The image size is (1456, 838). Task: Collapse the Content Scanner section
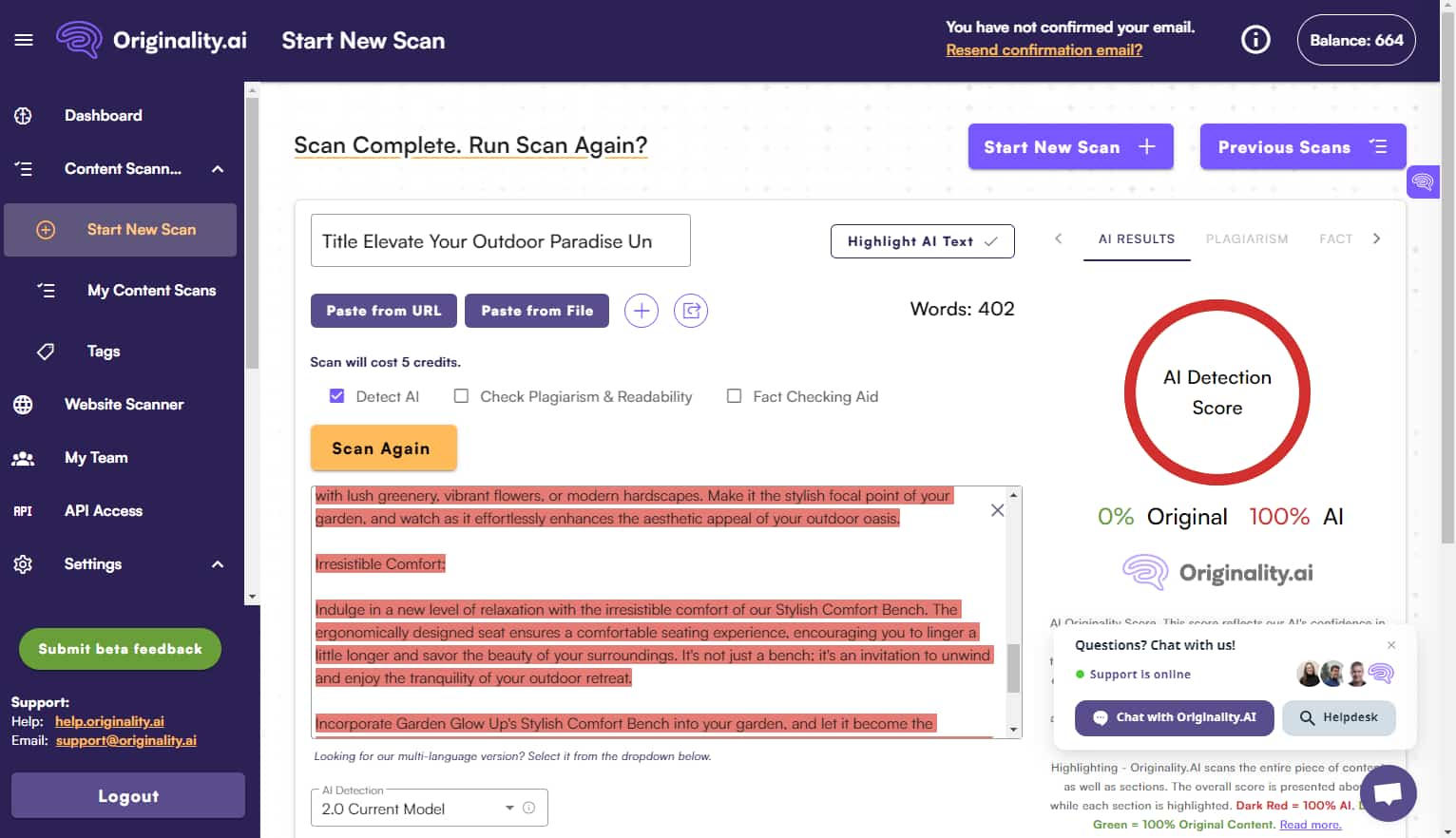click(218, 169)
